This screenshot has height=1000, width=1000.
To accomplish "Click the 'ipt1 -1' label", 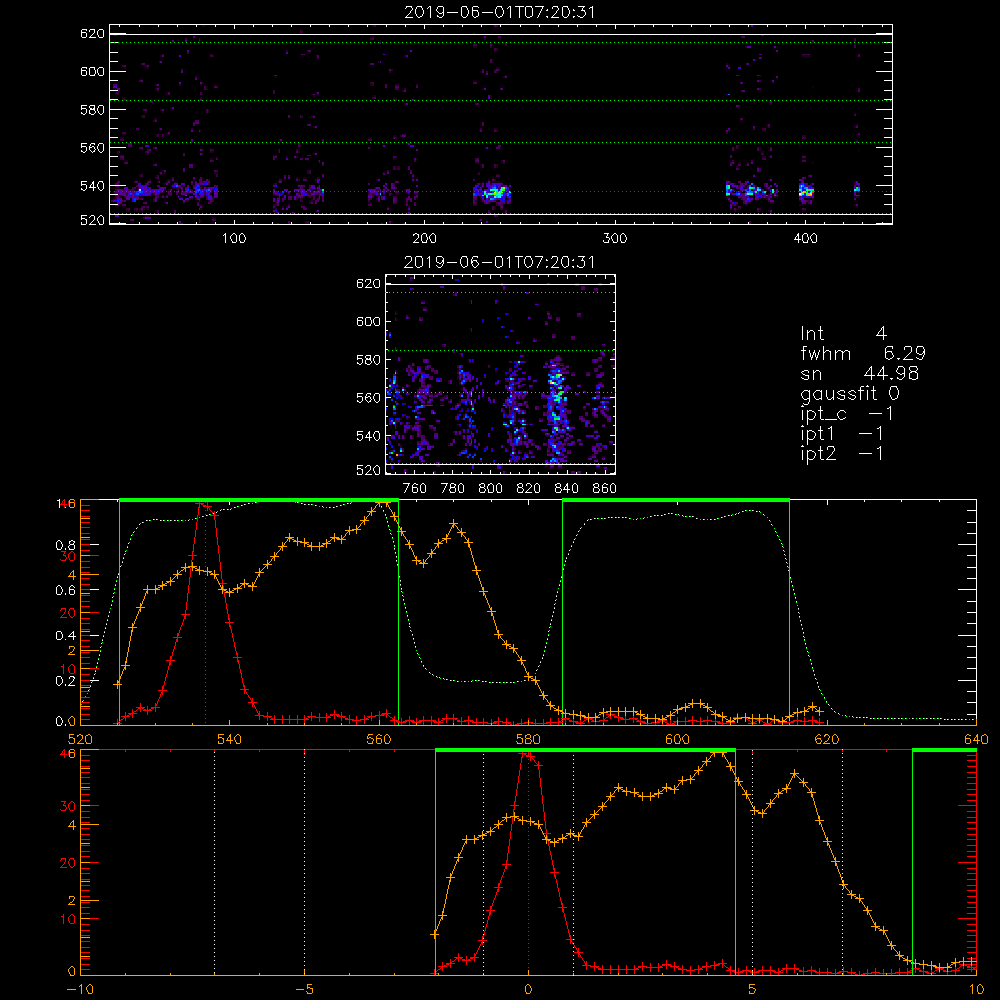I will [x=841, y=434].
